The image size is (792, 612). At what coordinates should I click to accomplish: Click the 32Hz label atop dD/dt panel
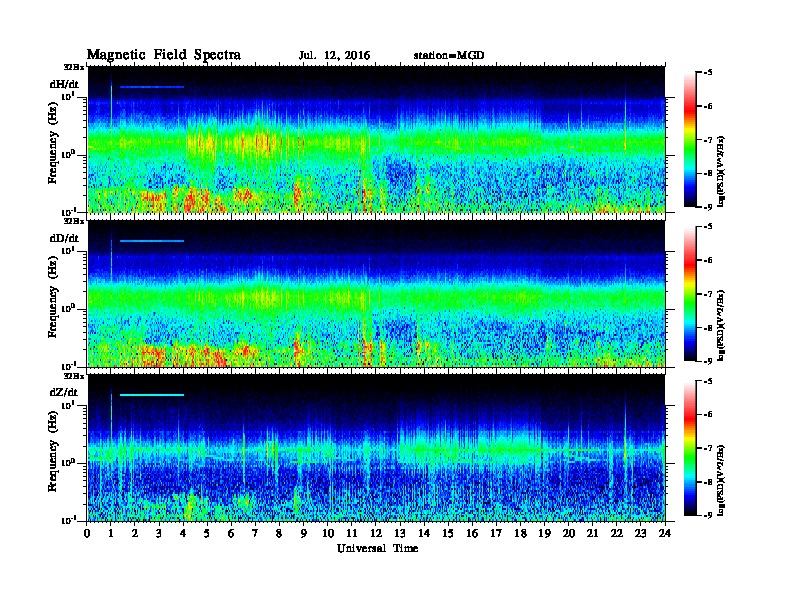(74, 221)
